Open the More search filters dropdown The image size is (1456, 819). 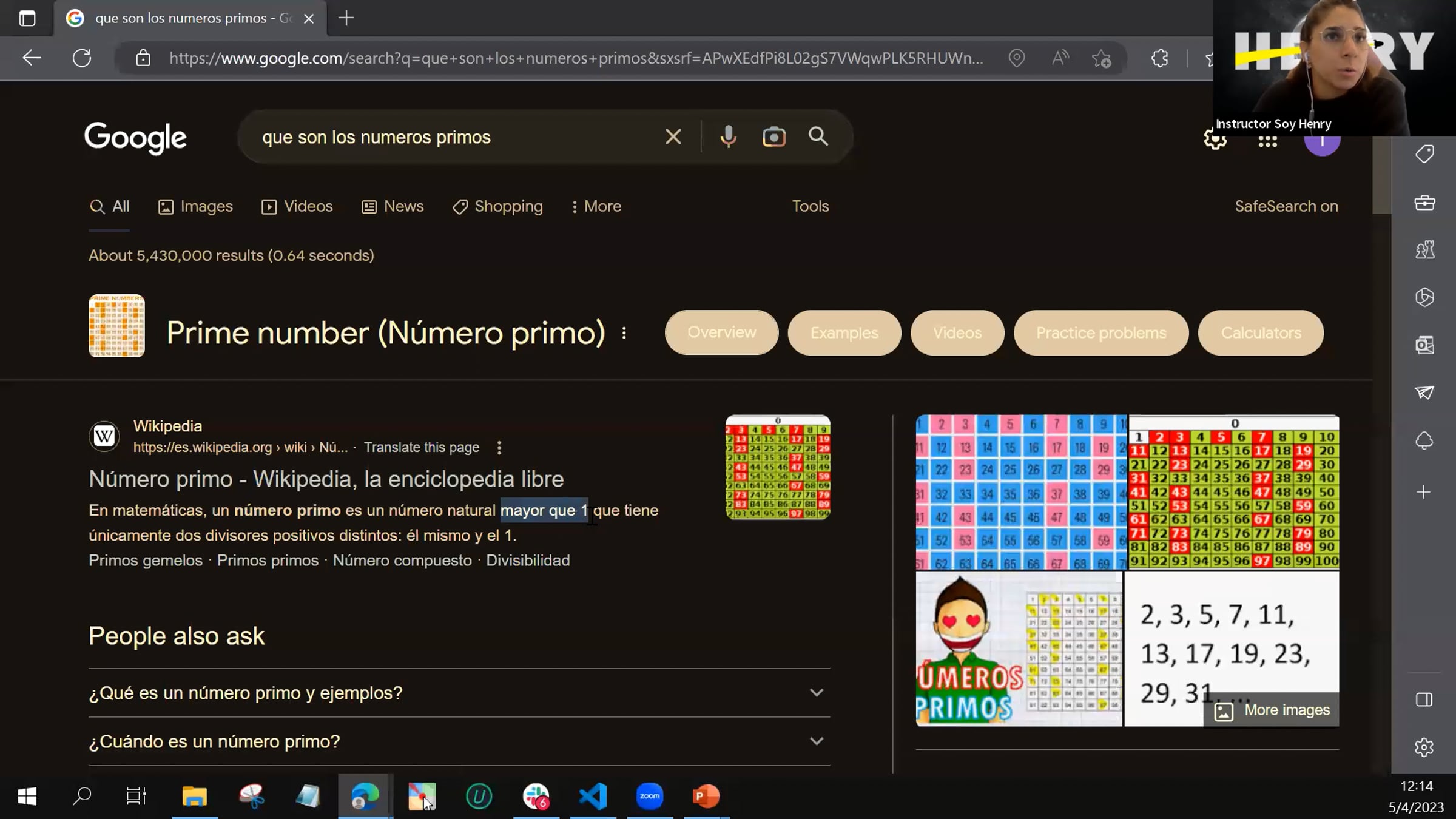click(596, 206)
